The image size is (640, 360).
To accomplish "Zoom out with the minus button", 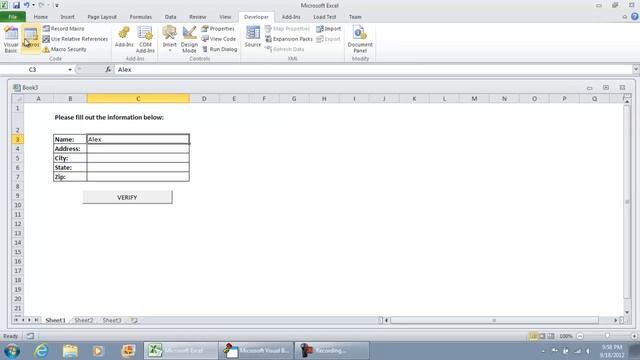I will (580, 336).
